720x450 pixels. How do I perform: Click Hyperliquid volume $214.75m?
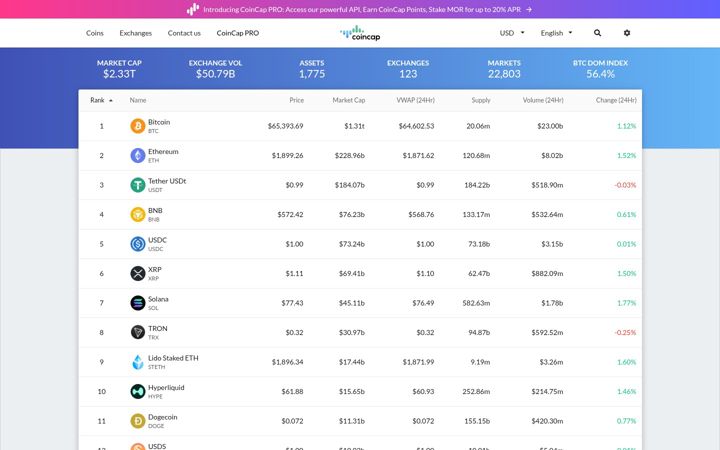[x=547, y=391]
